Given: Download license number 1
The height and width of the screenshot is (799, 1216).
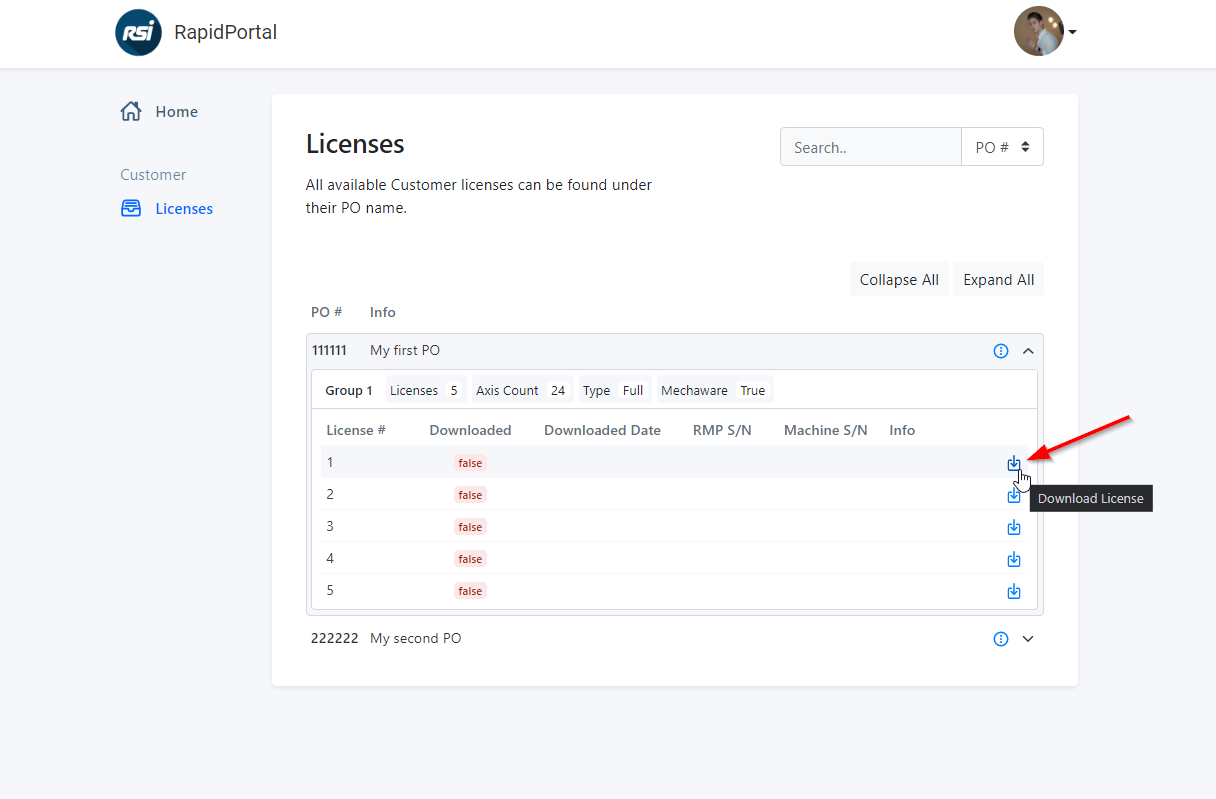Looking at the screenshot, I should pyautogui.click(x=1014, y=463).
